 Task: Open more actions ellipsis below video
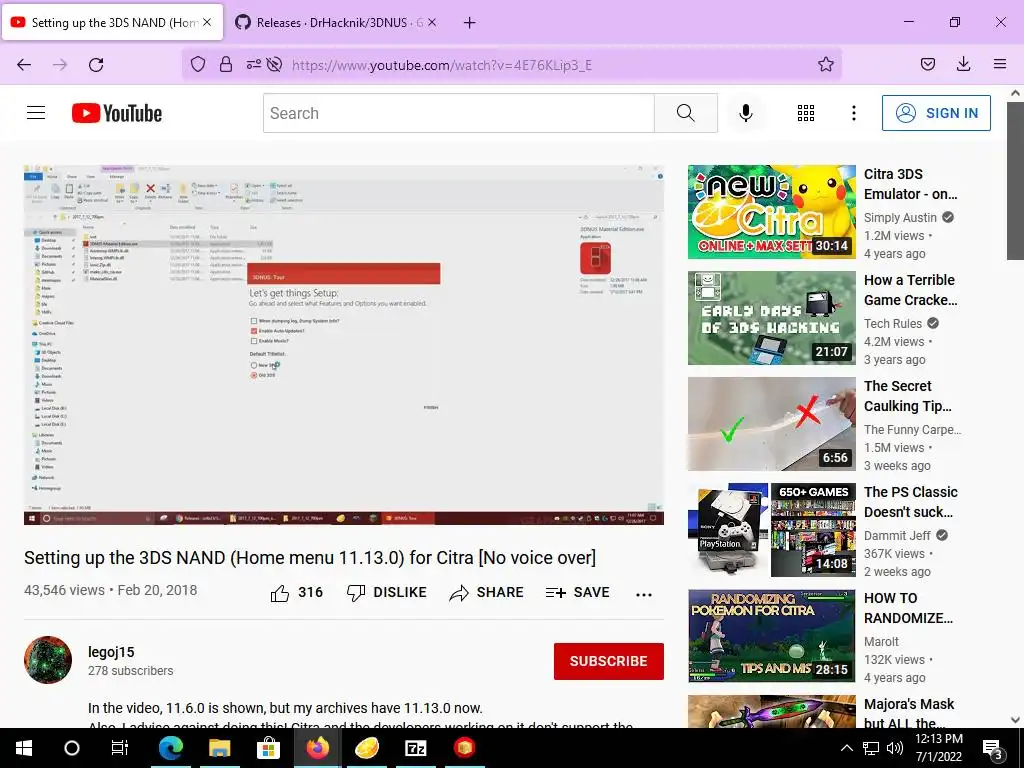tap(644, 594)
